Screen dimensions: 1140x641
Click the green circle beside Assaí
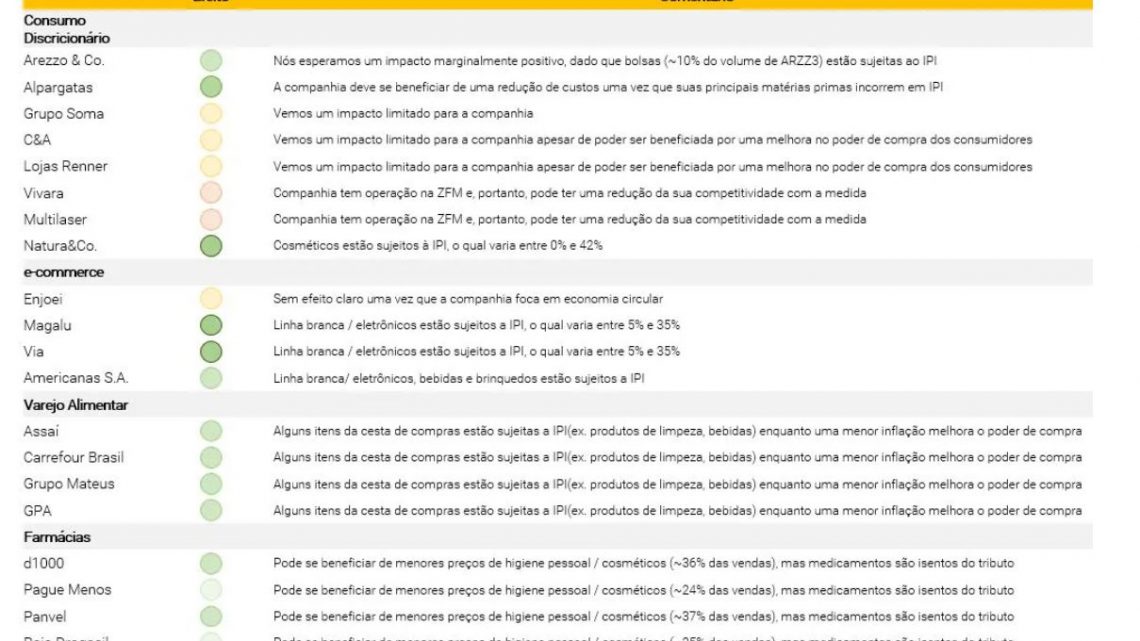click(x=211, y=431)
